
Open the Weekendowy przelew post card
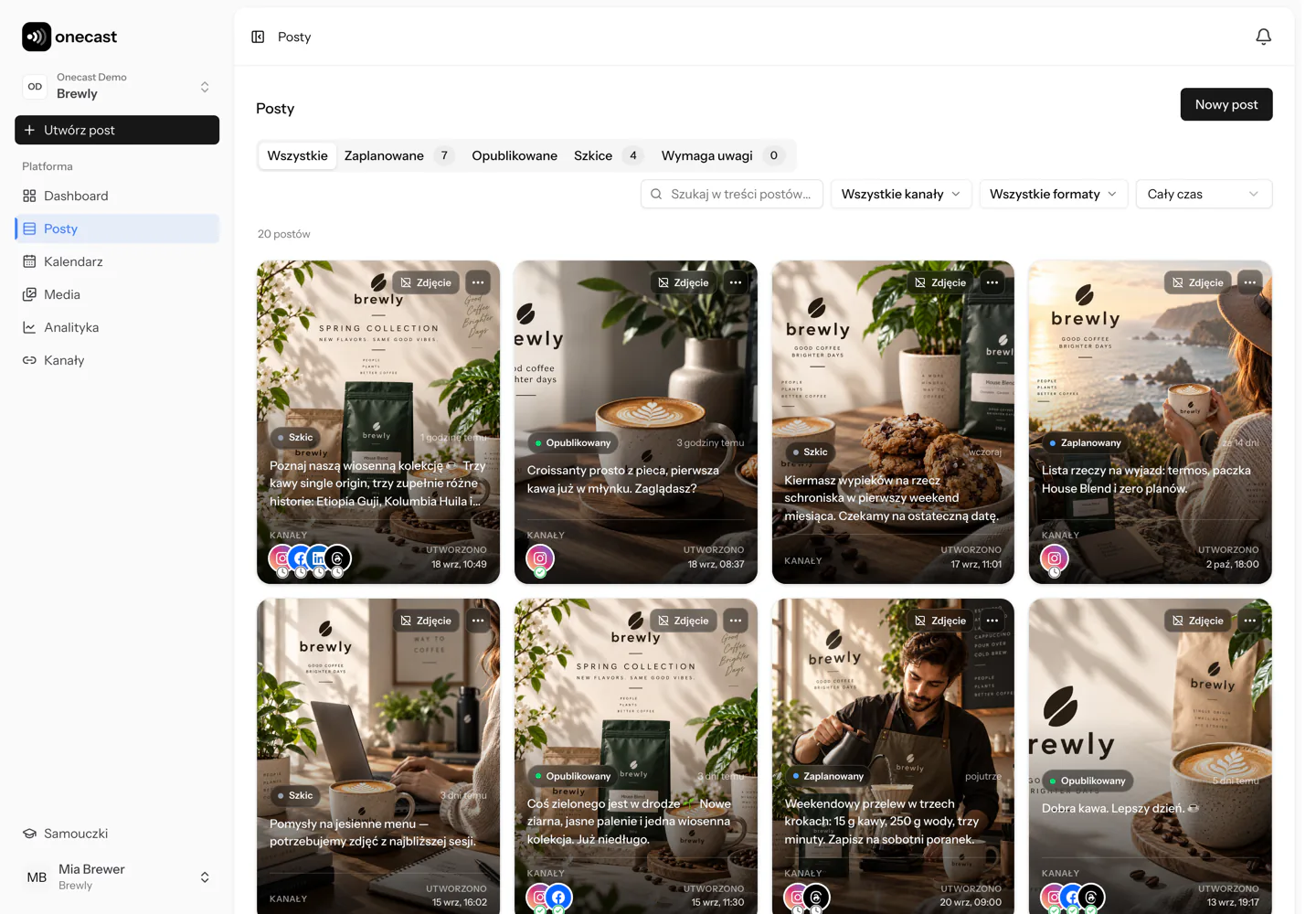893,756
